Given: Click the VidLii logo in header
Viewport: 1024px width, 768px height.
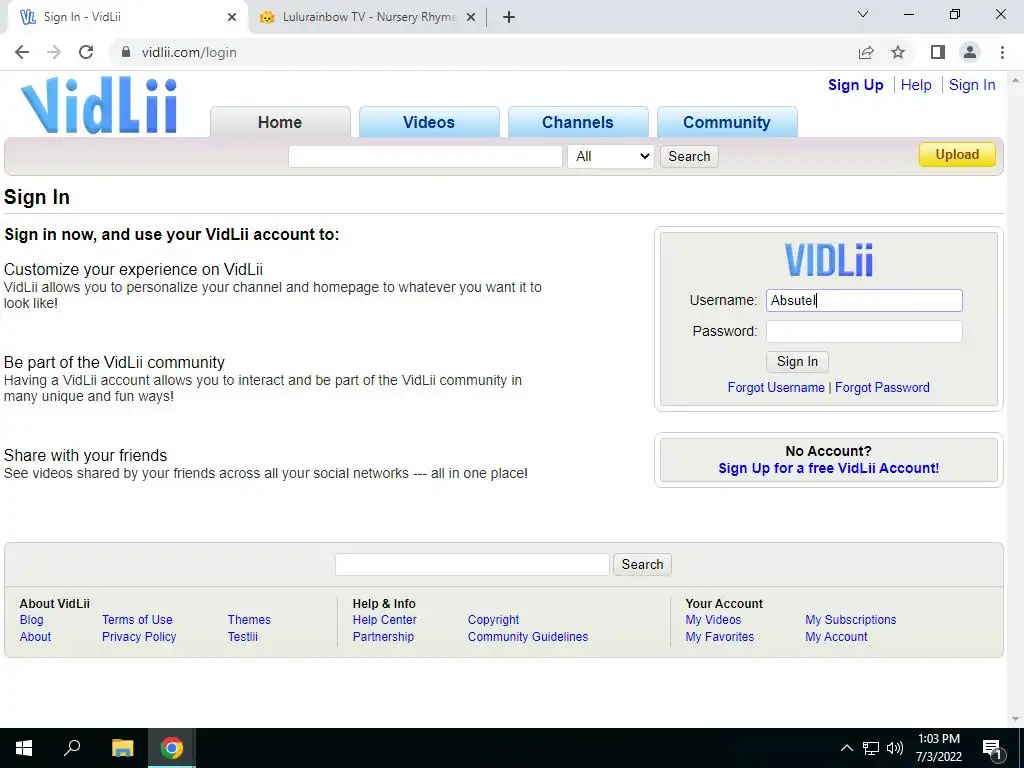Looking at the screenshot, I should click(99, 105).
